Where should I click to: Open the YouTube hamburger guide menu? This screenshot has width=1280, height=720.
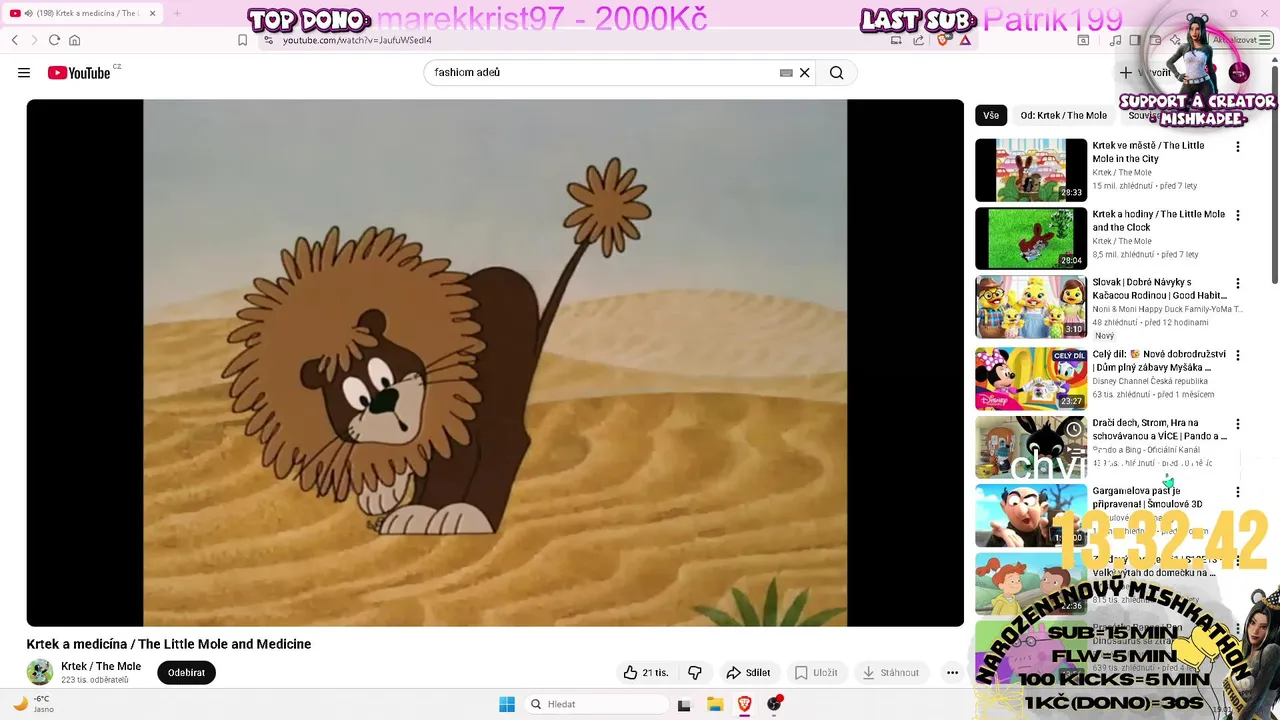coord(24,73)
